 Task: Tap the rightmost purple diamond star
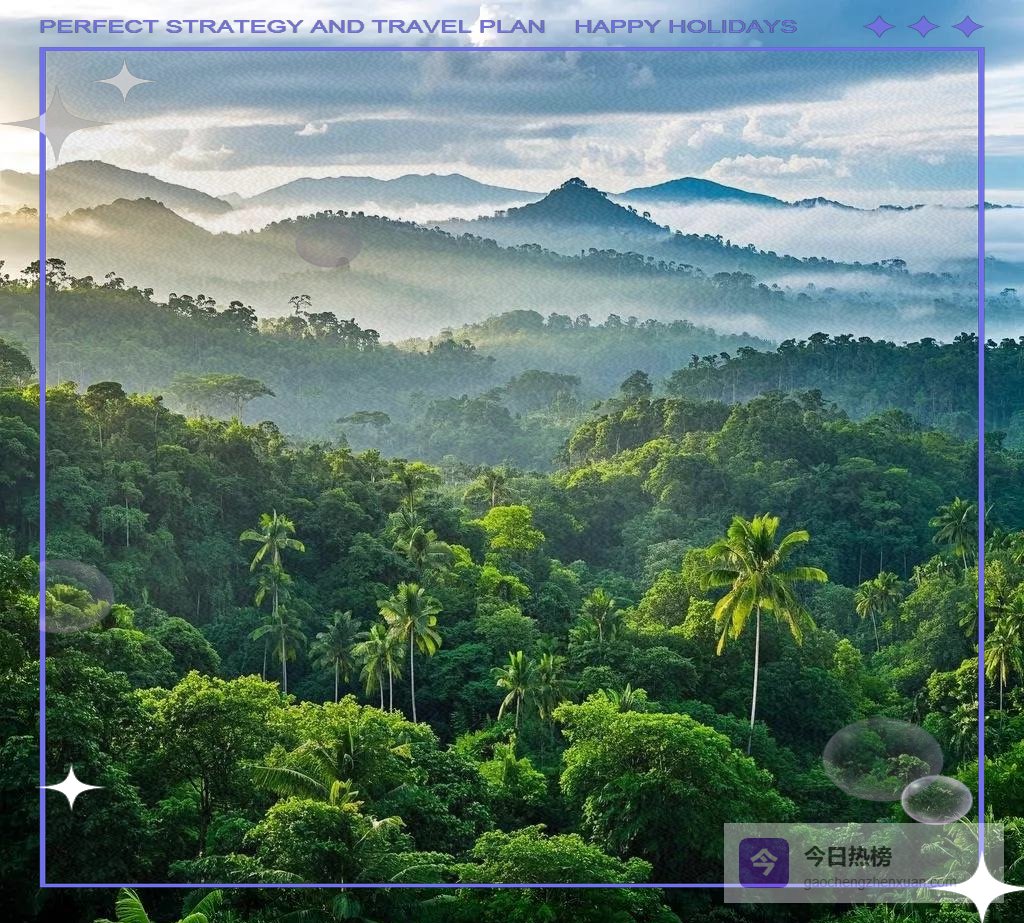(967, 27)
